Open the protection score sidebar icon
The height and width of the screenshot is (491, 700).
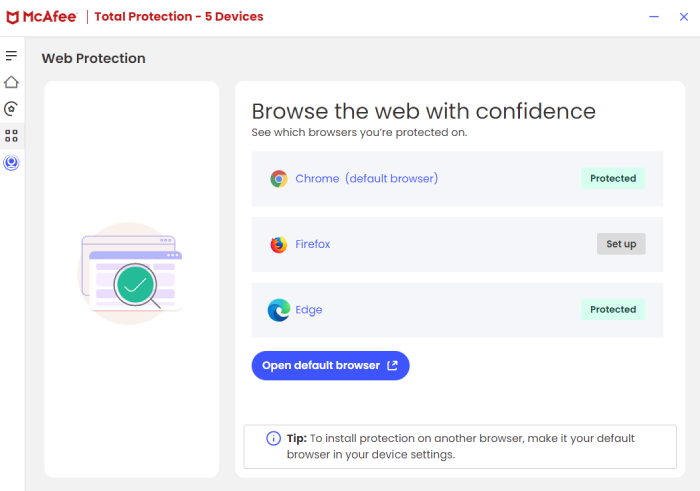(11, 109)
